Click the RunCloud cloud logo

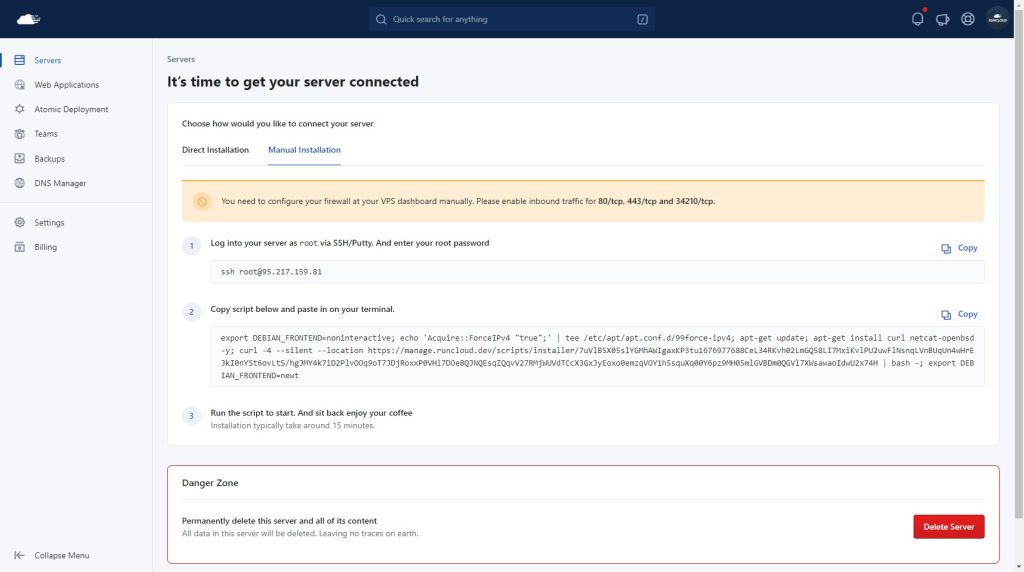click(x=28, y=19)
